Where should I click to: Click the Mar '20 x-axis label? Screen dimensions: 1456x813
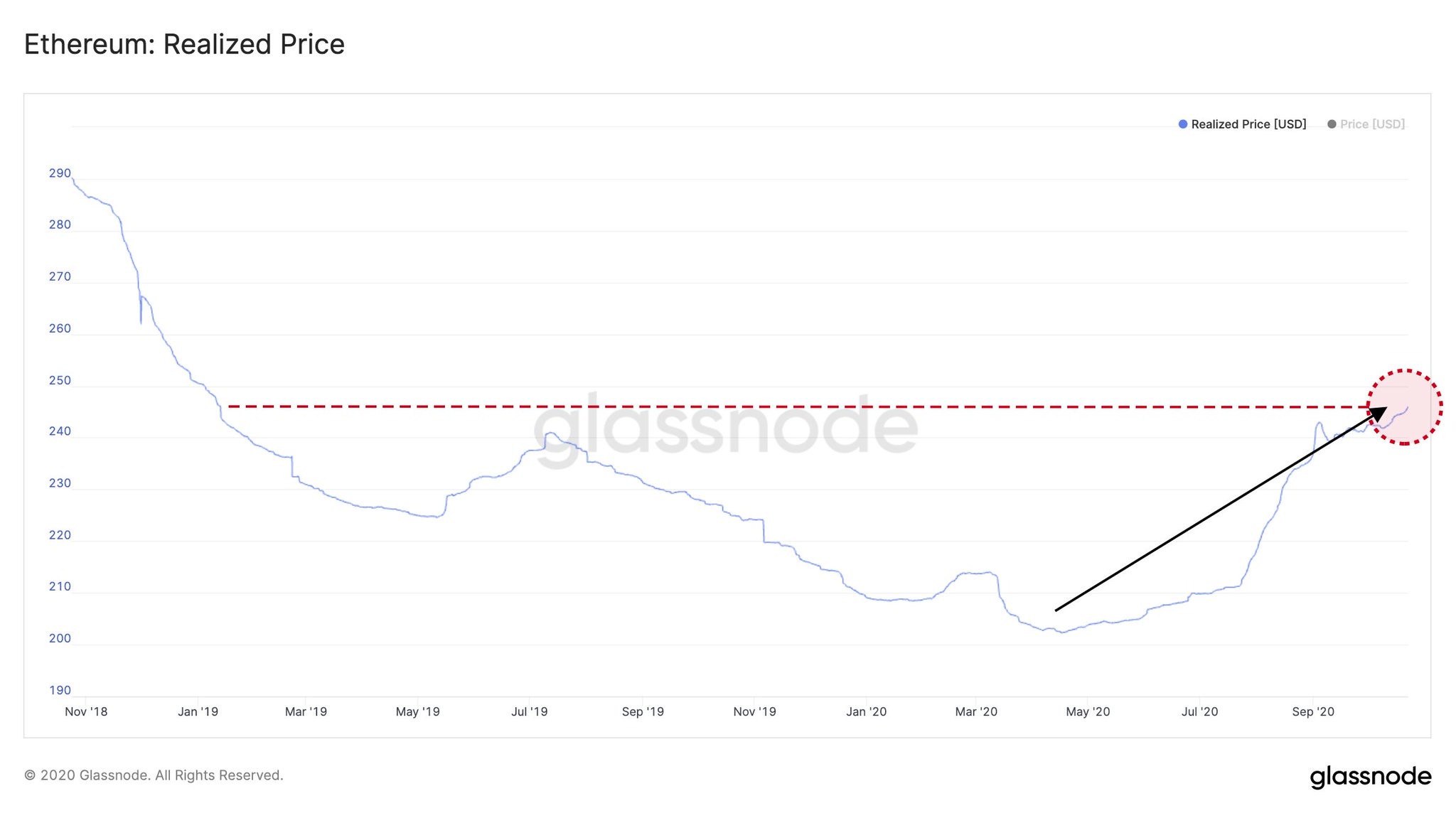pos(976,711)
